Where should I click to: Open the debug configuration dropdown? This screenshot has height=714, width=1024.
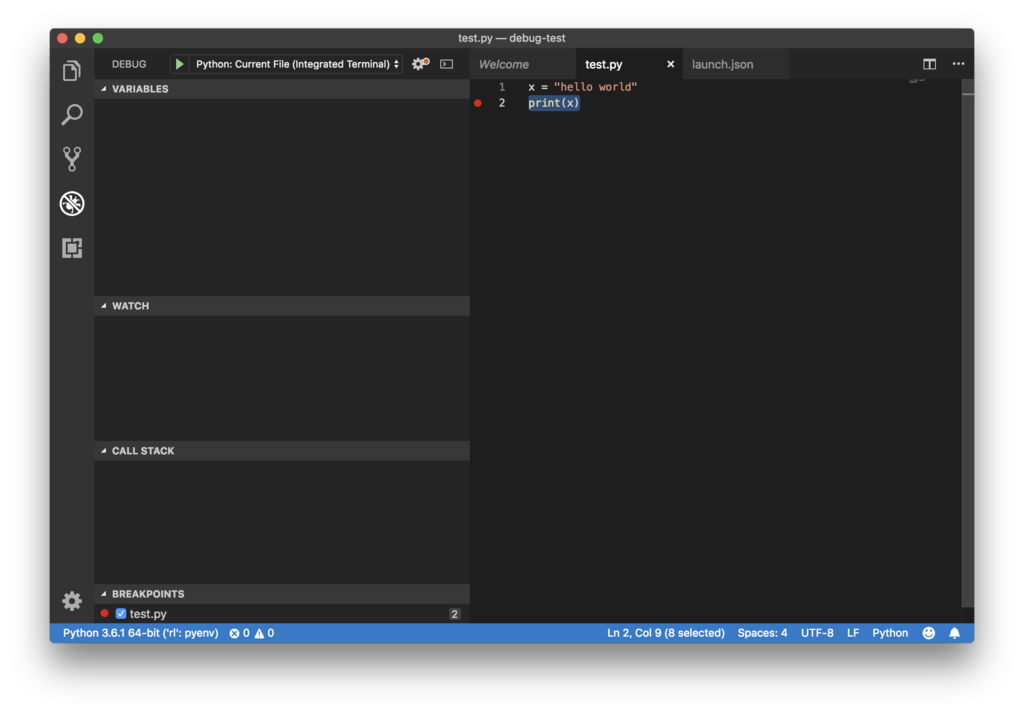tap(297, 64)
